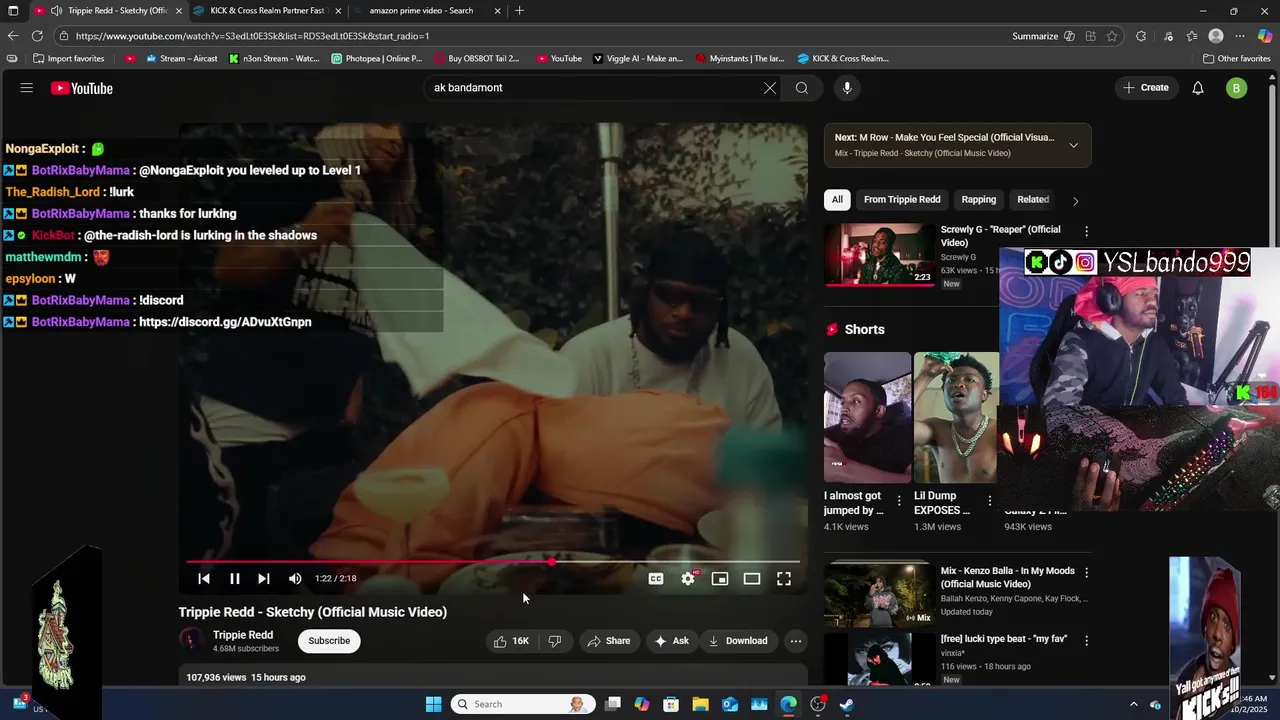
Task: Open Microsoft Store from taskbar
Action: click(x=671, y=704)
